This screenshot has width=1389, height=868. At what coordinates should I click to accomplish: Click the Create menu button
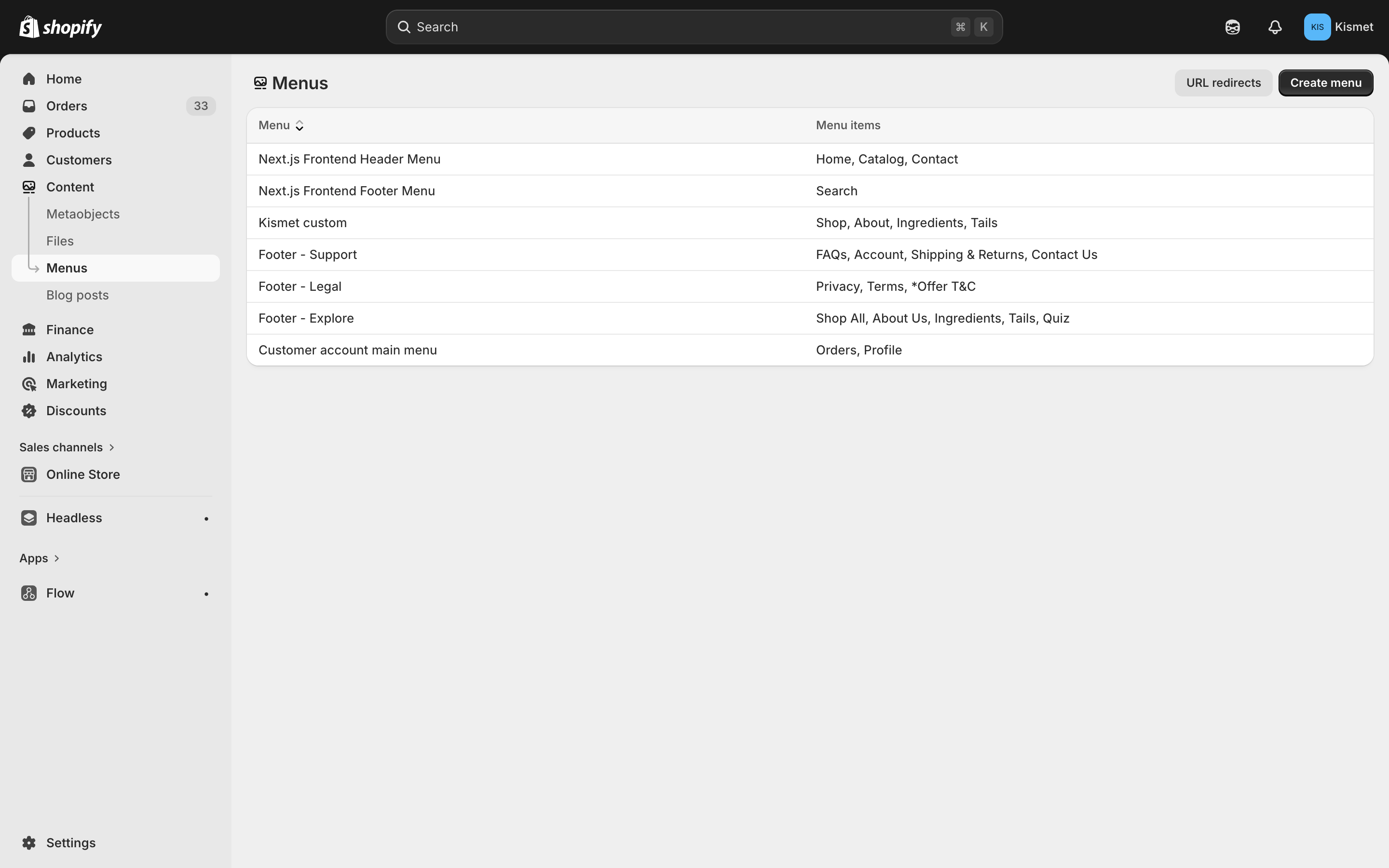tap(1326, 82)
